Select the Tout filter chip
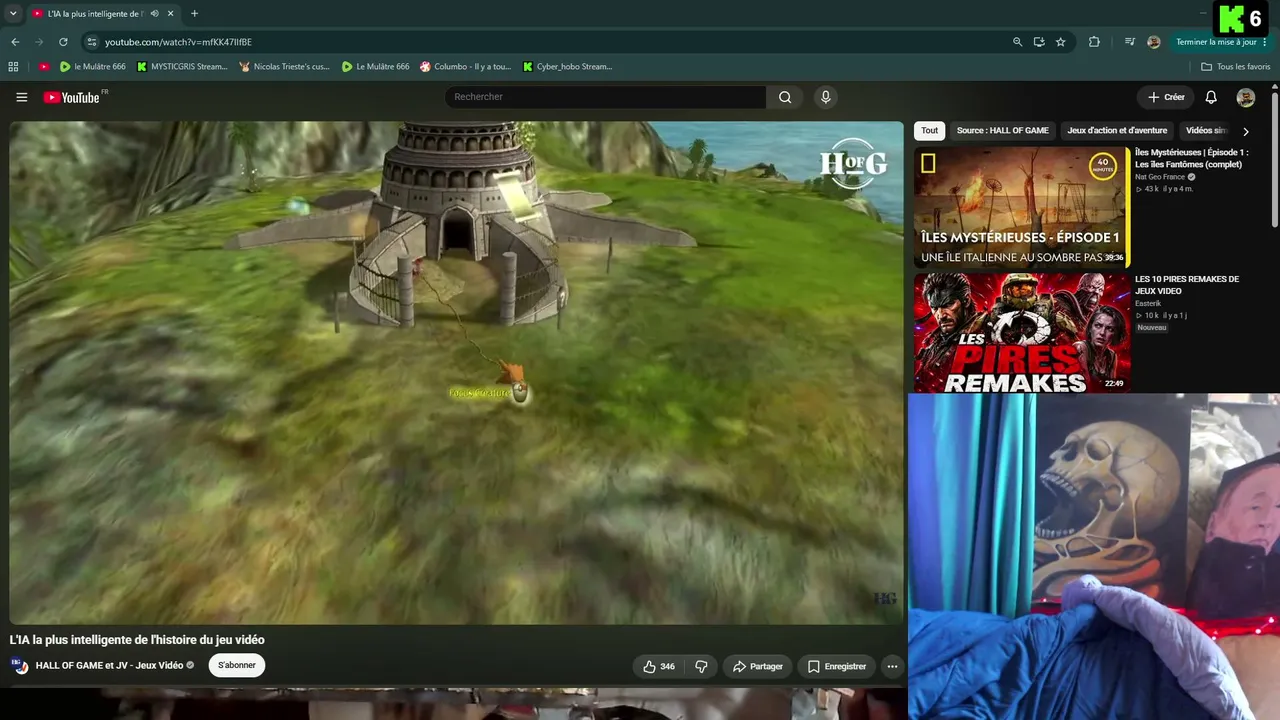 point(930,131)
